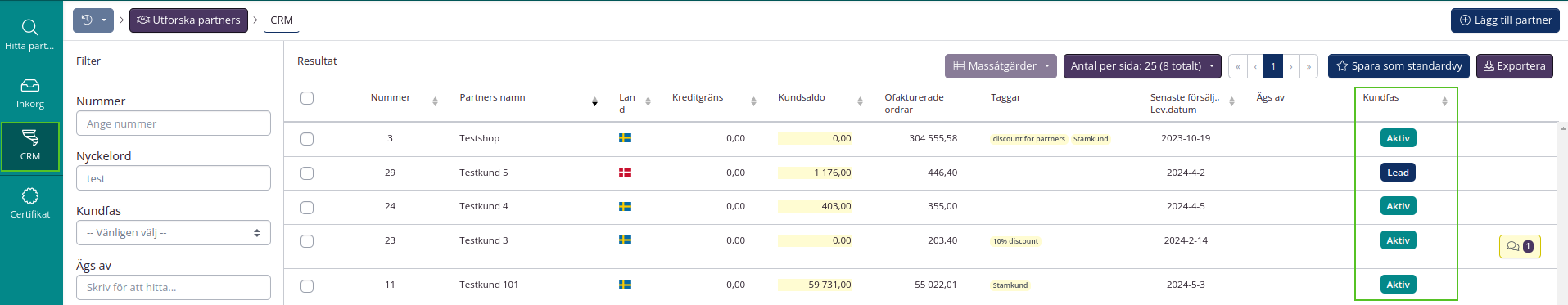
Task: Open CRM section in sidebar
Action: click(30, 146)
